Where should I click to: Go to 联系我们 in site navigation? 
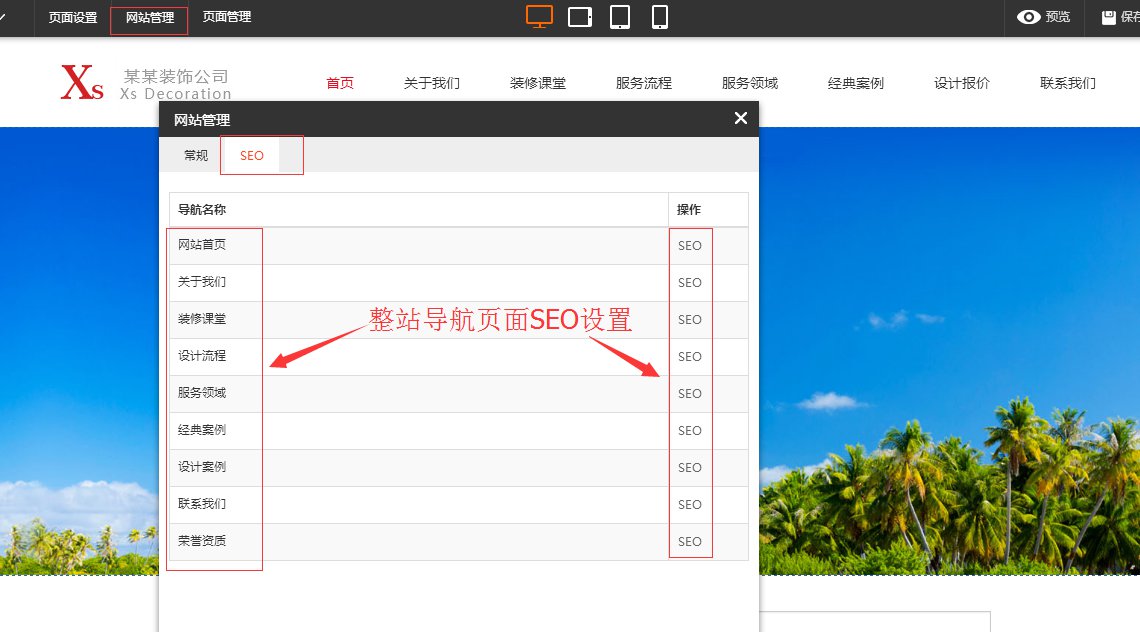click(x=1067, y=83)
